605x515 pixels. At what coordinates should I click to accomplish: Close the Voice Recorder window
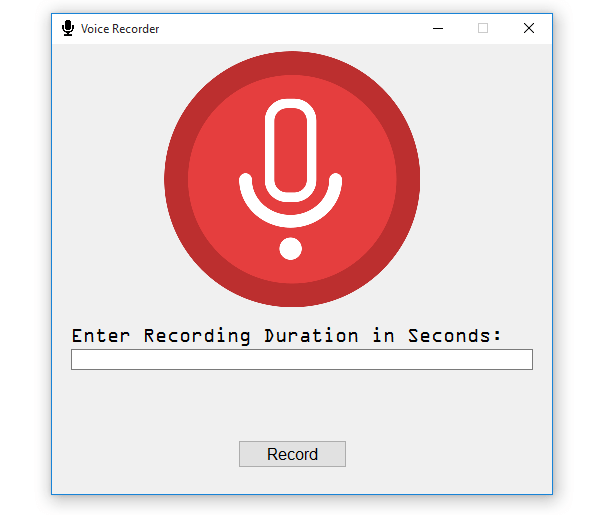click(529, 28)
